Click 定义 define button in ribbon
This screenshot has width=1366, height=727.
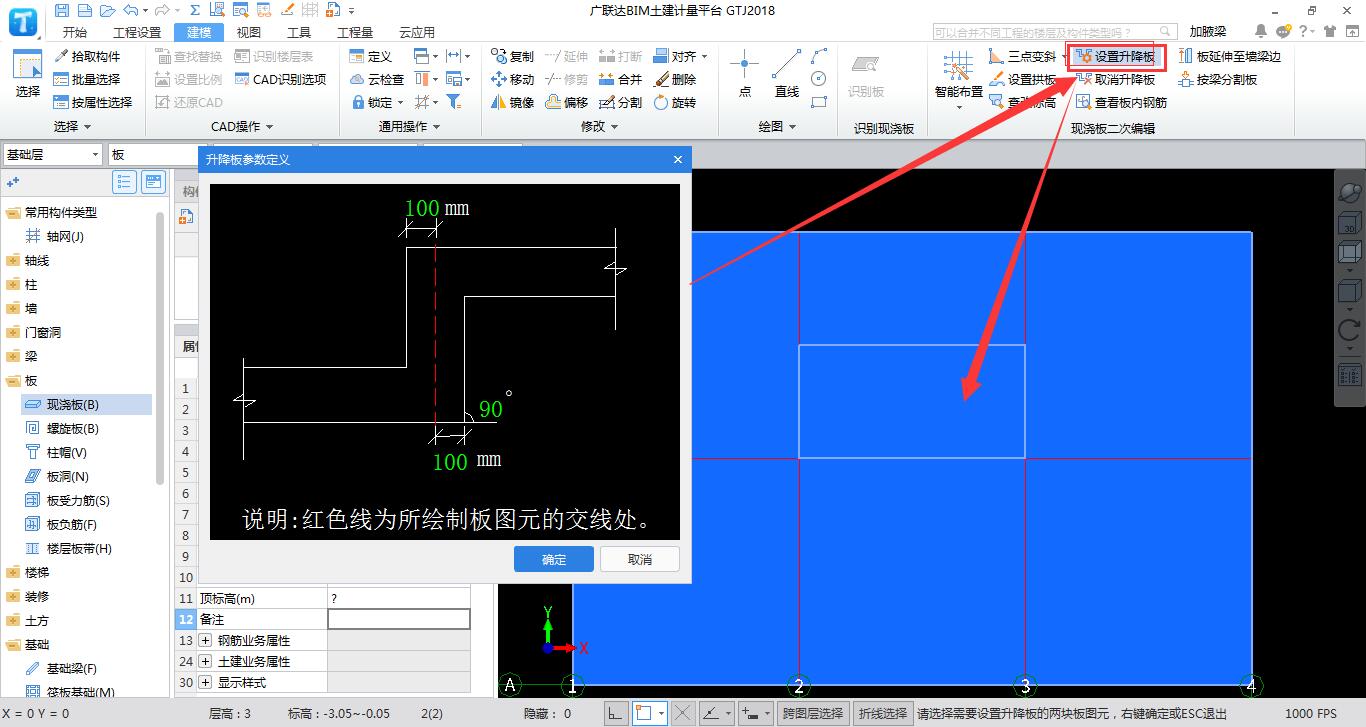click(371, 57)
